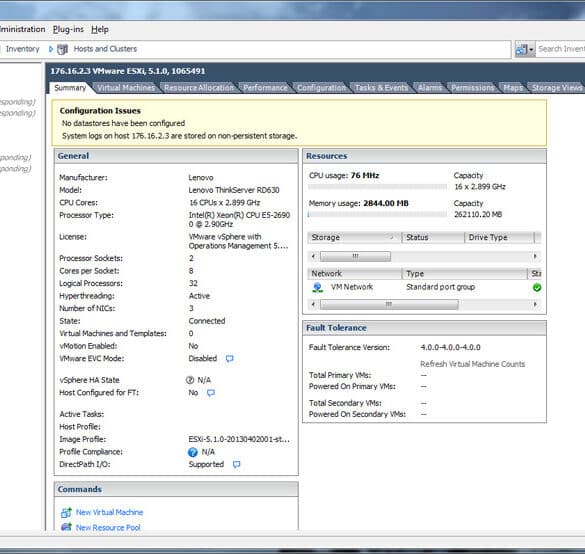
Task: Click network list right scroll arrow
Action: point(535,305)
